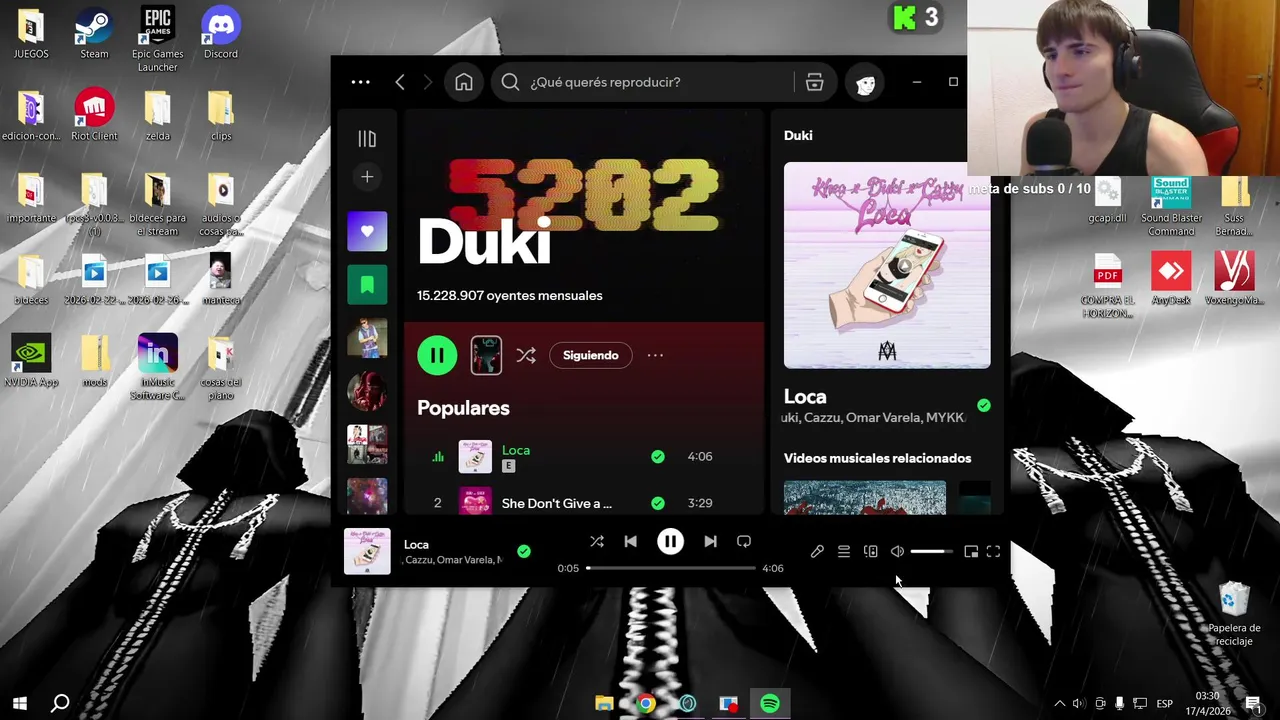The height and width of the screenshot is (720, 1280).
Task: Show lyrics with the microphone icon
Action: [x=817, y=551]
